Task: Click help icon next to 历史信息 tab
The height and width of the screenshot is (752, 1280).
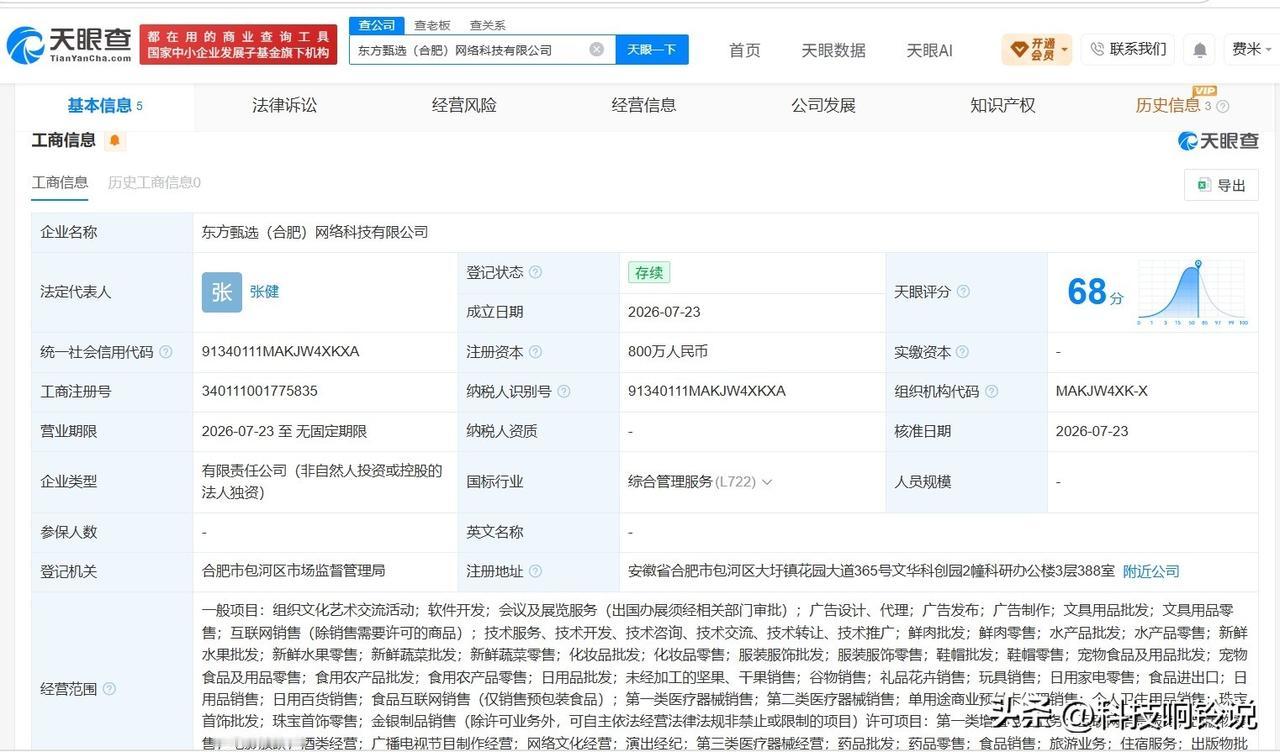Action: click(1222, 106)
